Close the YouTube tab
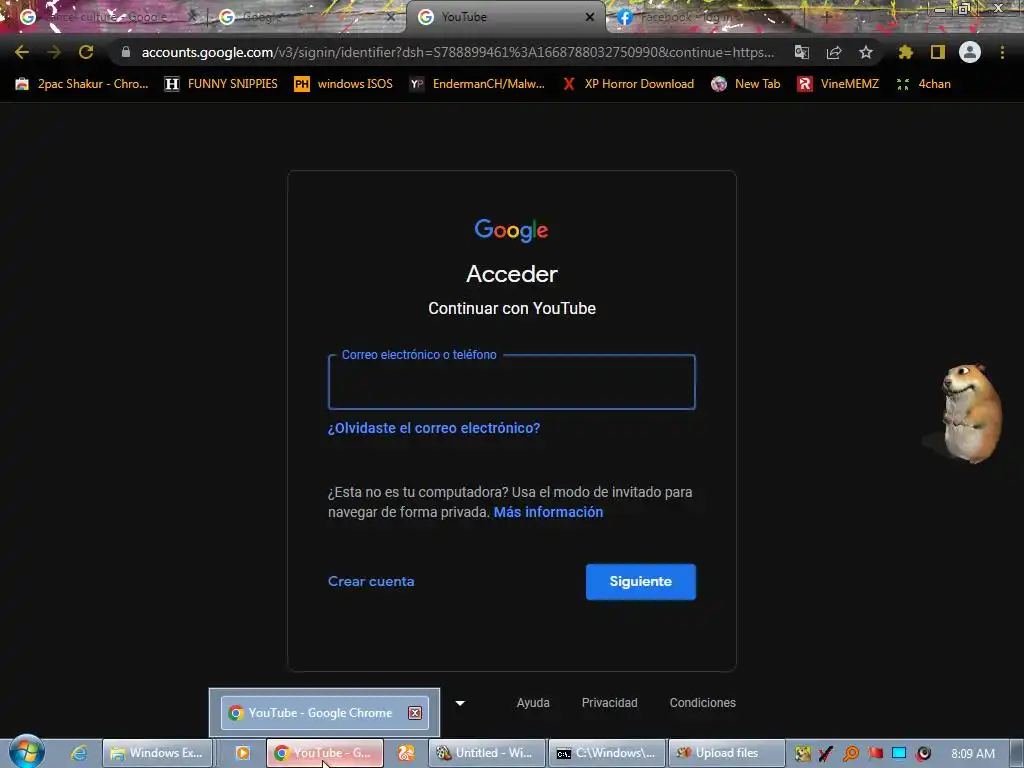 (x=590, y=17)
